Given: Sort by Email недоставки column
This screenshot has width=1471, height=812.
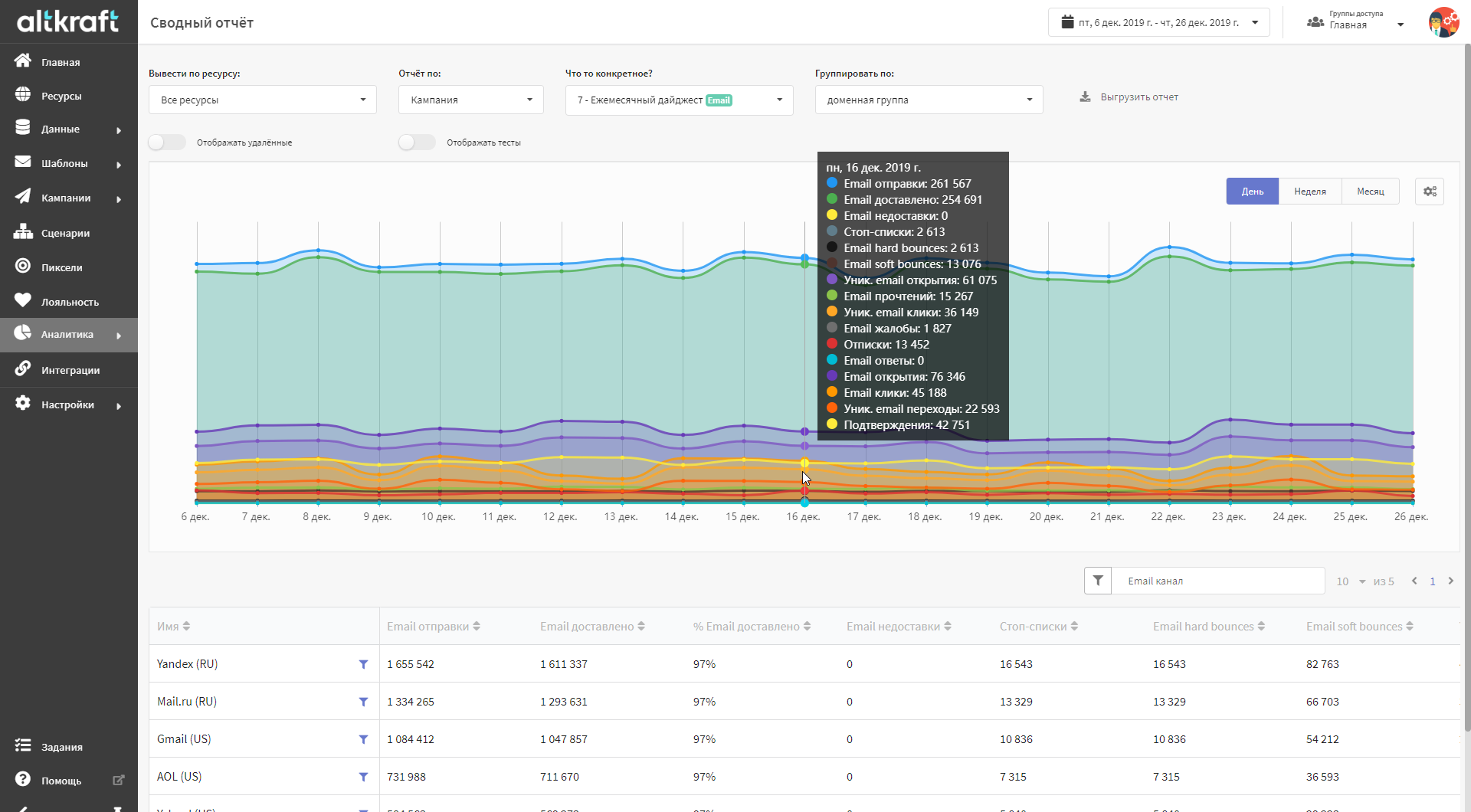Looking at the screenshot, I should (899, 626).
